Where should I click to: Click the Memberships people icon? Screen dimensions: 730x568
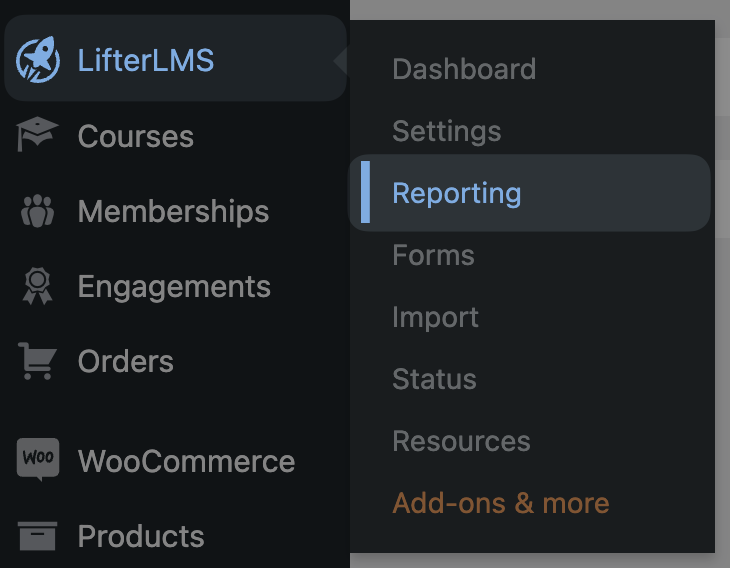[38, 211]
